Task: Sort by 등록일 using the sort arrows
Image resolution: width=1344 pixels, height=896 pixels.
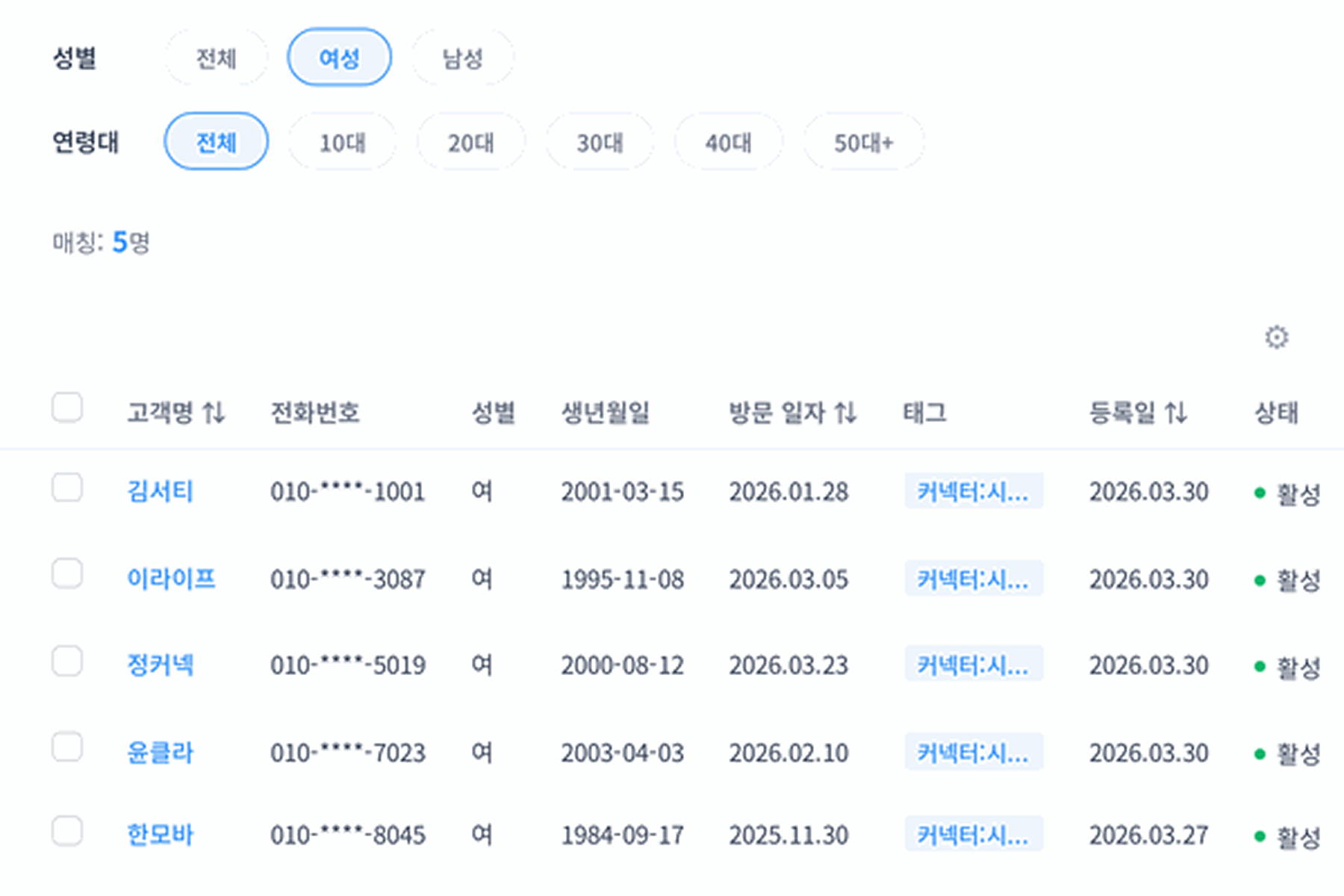Action: pyautogui.click(x=1176, y=412)
